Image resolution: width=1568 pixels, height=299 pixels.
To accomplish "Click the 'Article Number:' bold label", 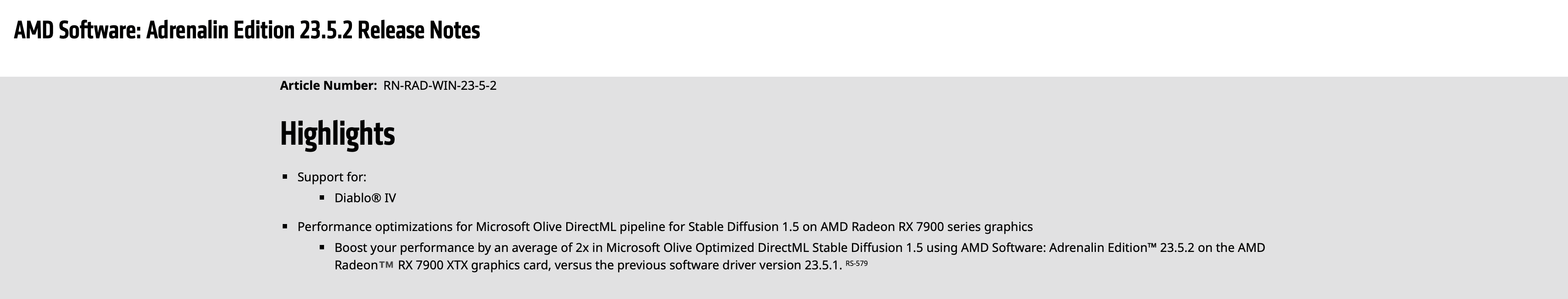I will tap(329, 86).
